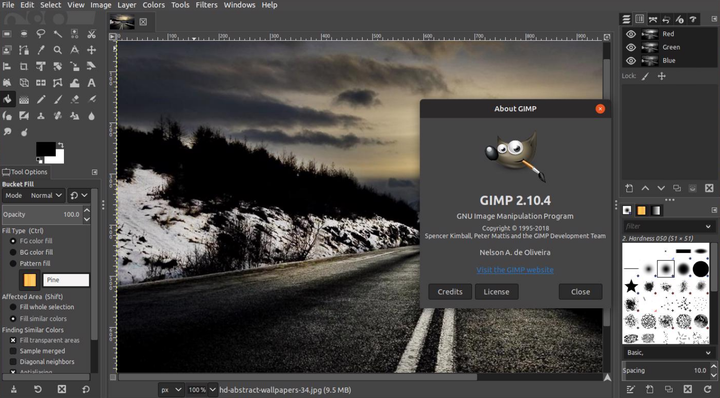Delete channel with the X icon

[709, 188]
